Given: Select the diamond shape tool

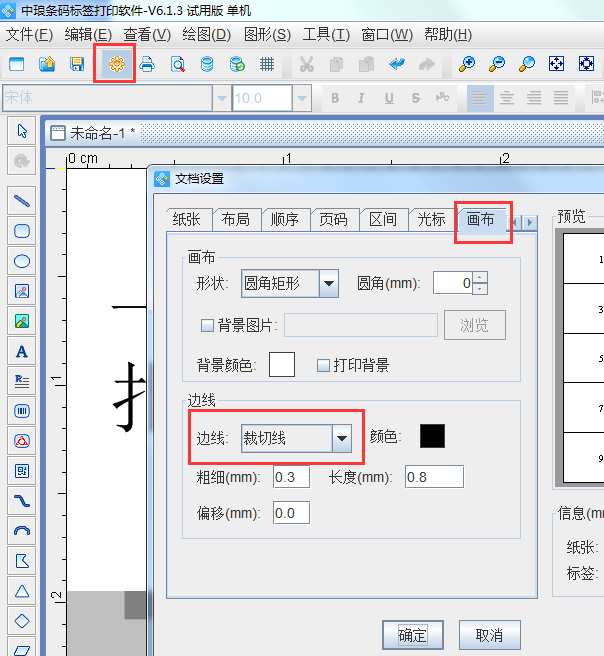Looking at the screenshot, I should (22, 621).
